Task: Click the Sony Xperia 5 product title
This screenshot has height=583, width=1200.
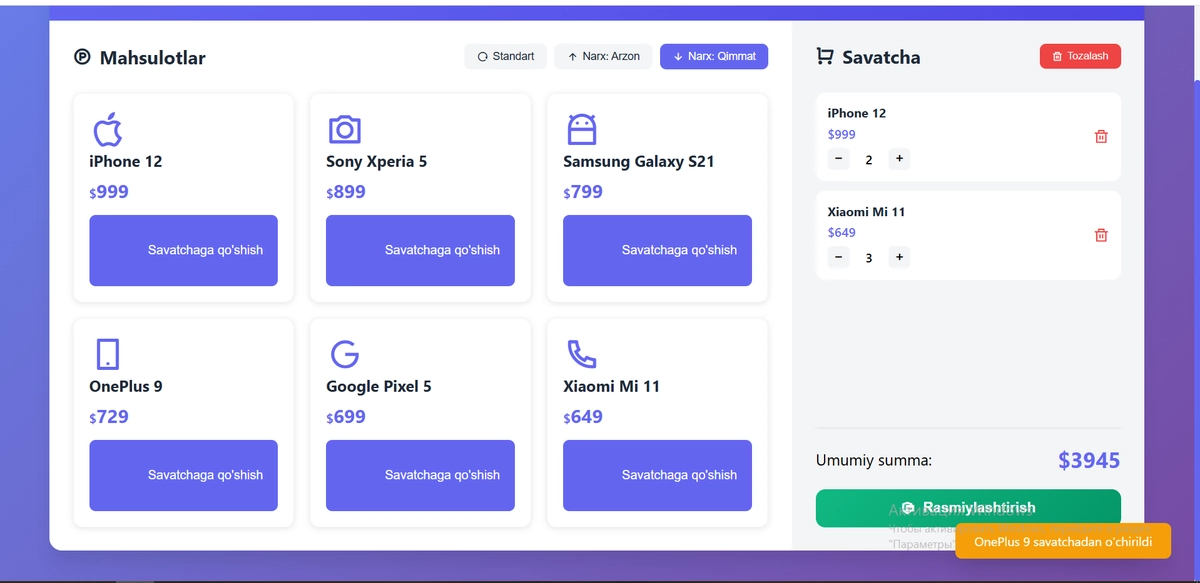Action: (376, 161)
